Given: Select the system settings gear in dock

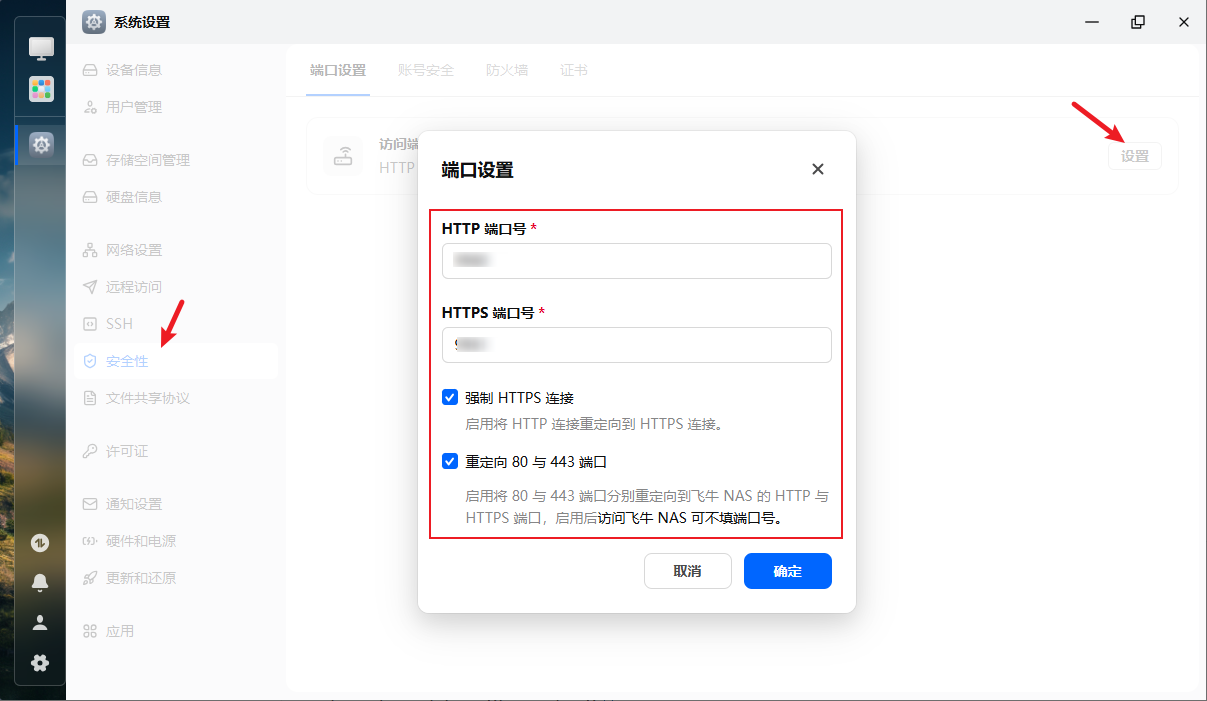Looking at the screenshot, I should [41, 145].
